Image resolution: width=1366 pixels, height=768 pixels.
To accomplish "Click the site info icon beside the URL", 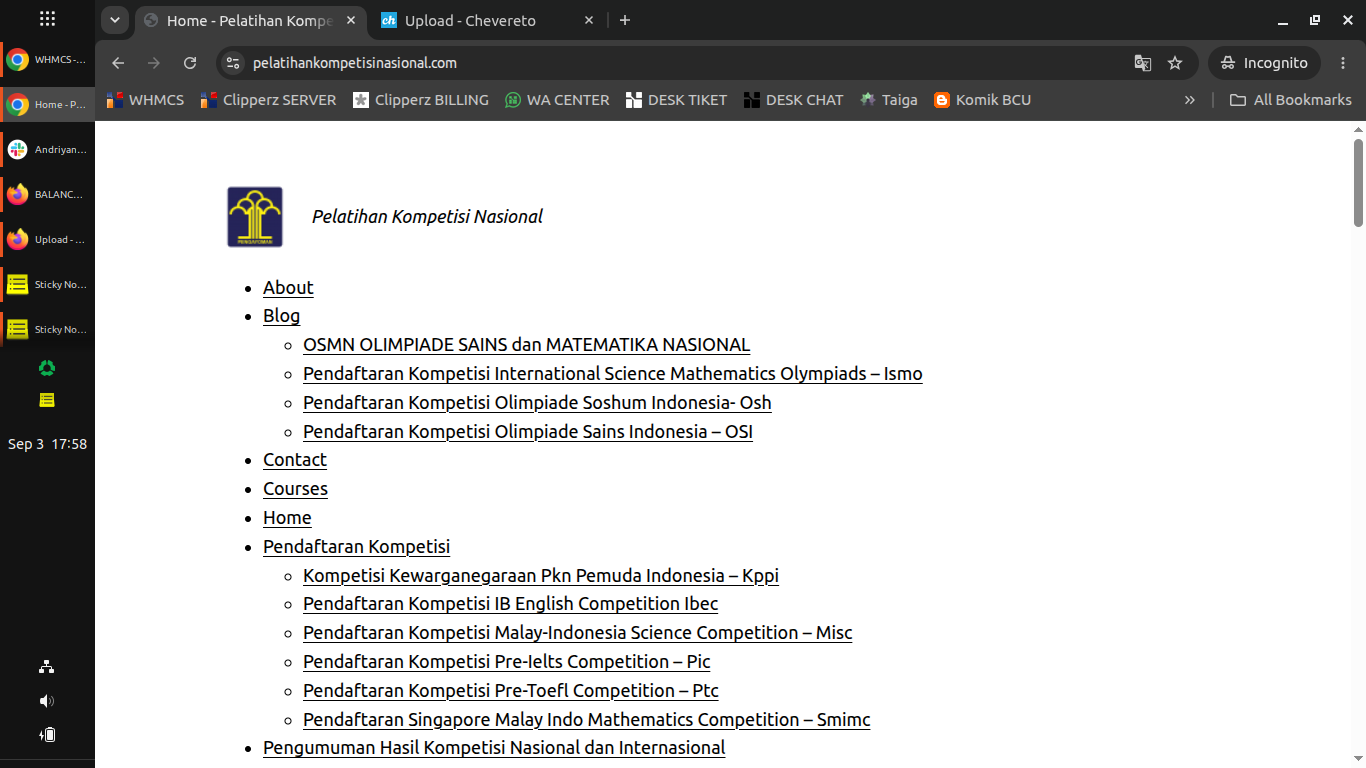I will coord(232,63).
